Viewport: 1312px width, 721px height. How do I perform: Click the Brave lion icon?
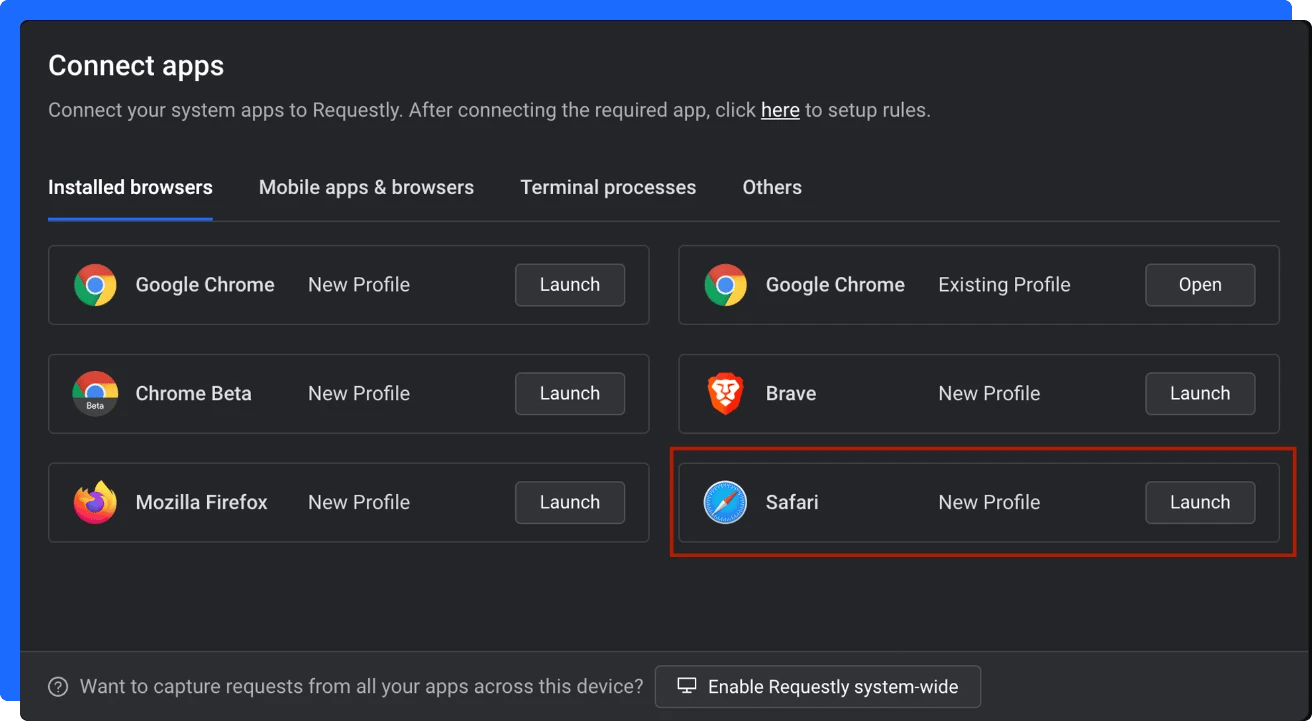point(725,393)
